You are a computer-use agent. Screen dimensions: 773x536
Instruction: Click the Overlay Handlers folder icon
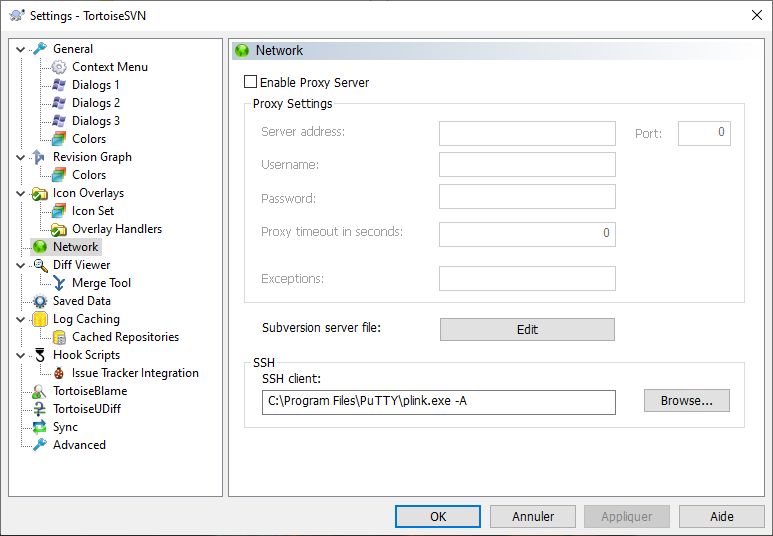click(x=59, y=229)
